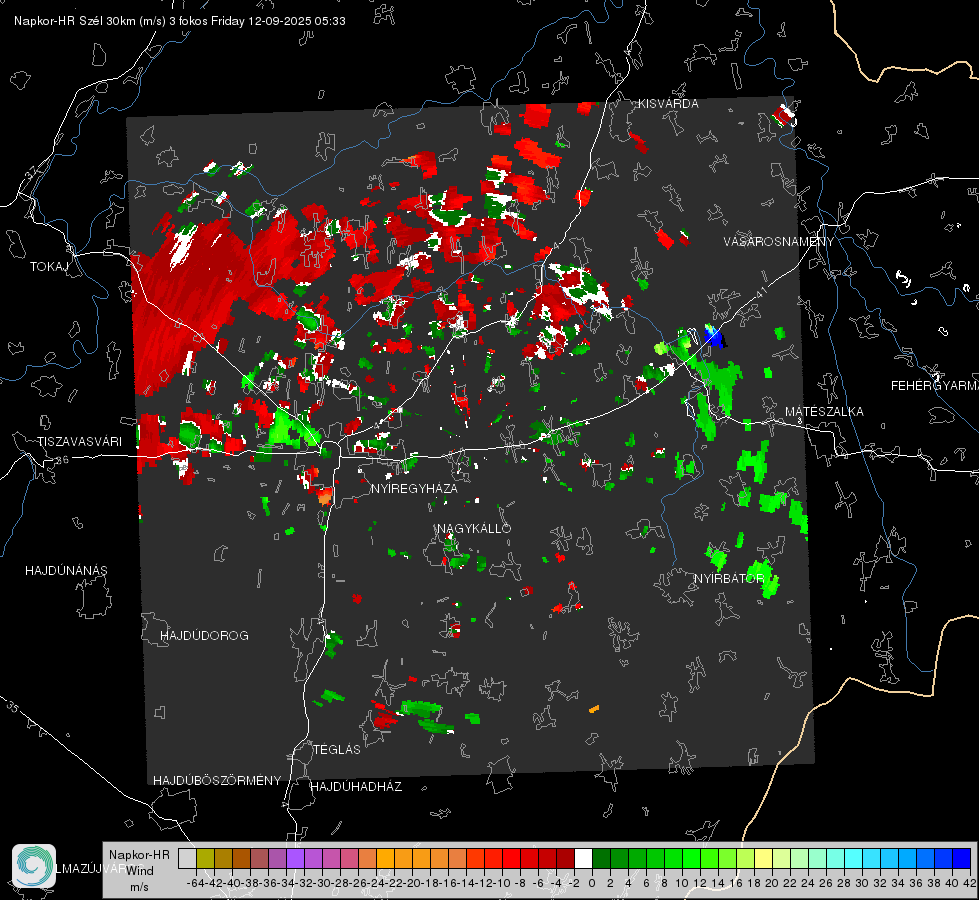Pick the white legend color swatch
Screen dimensions: 979x900
(583, 858)
